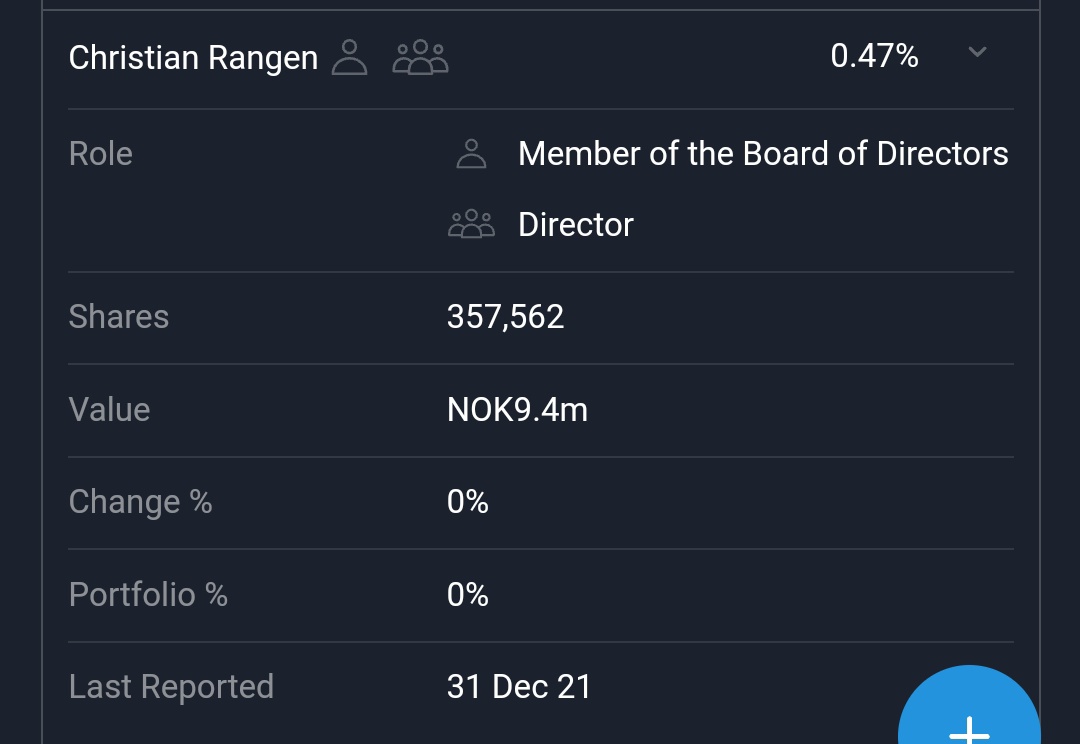This screenshot has width=1080, height=744.
Task: Click the Member of the Board of Directors text
Action: click(763, 154)
